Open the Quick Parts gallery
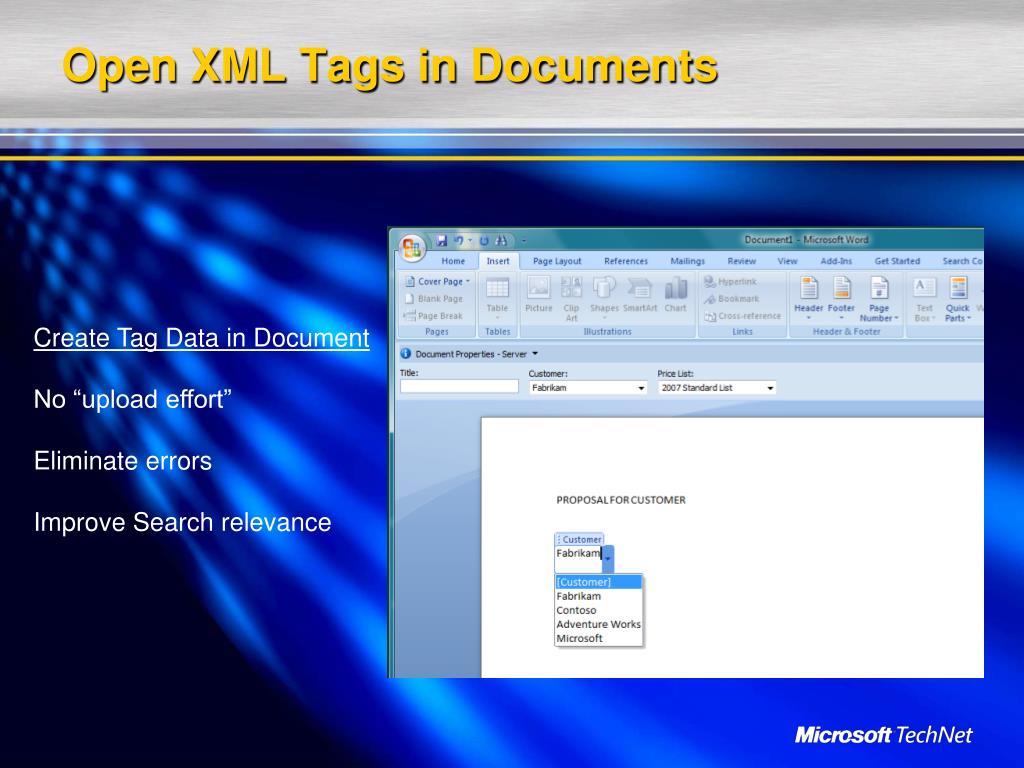This screenshot has height=768, width=1024. 957,299
